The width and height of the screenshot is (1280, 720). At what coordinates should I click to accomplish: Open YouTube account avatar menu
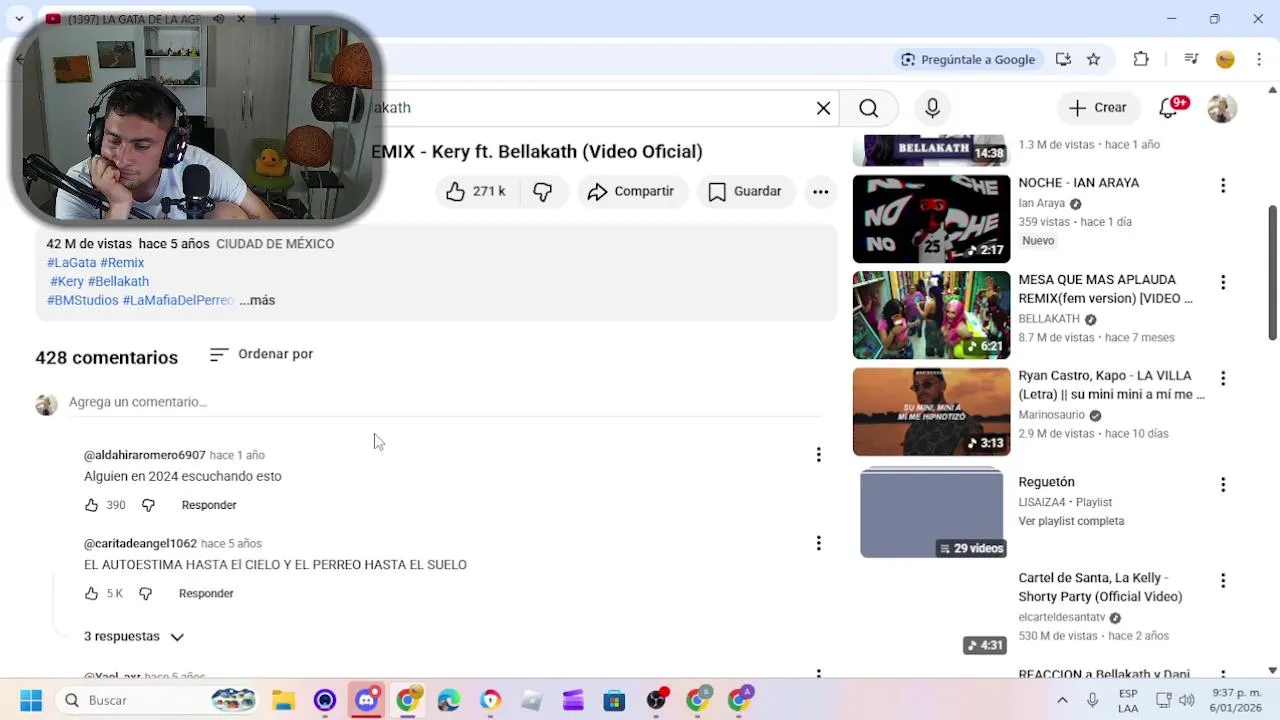(x=1222, y=108)
